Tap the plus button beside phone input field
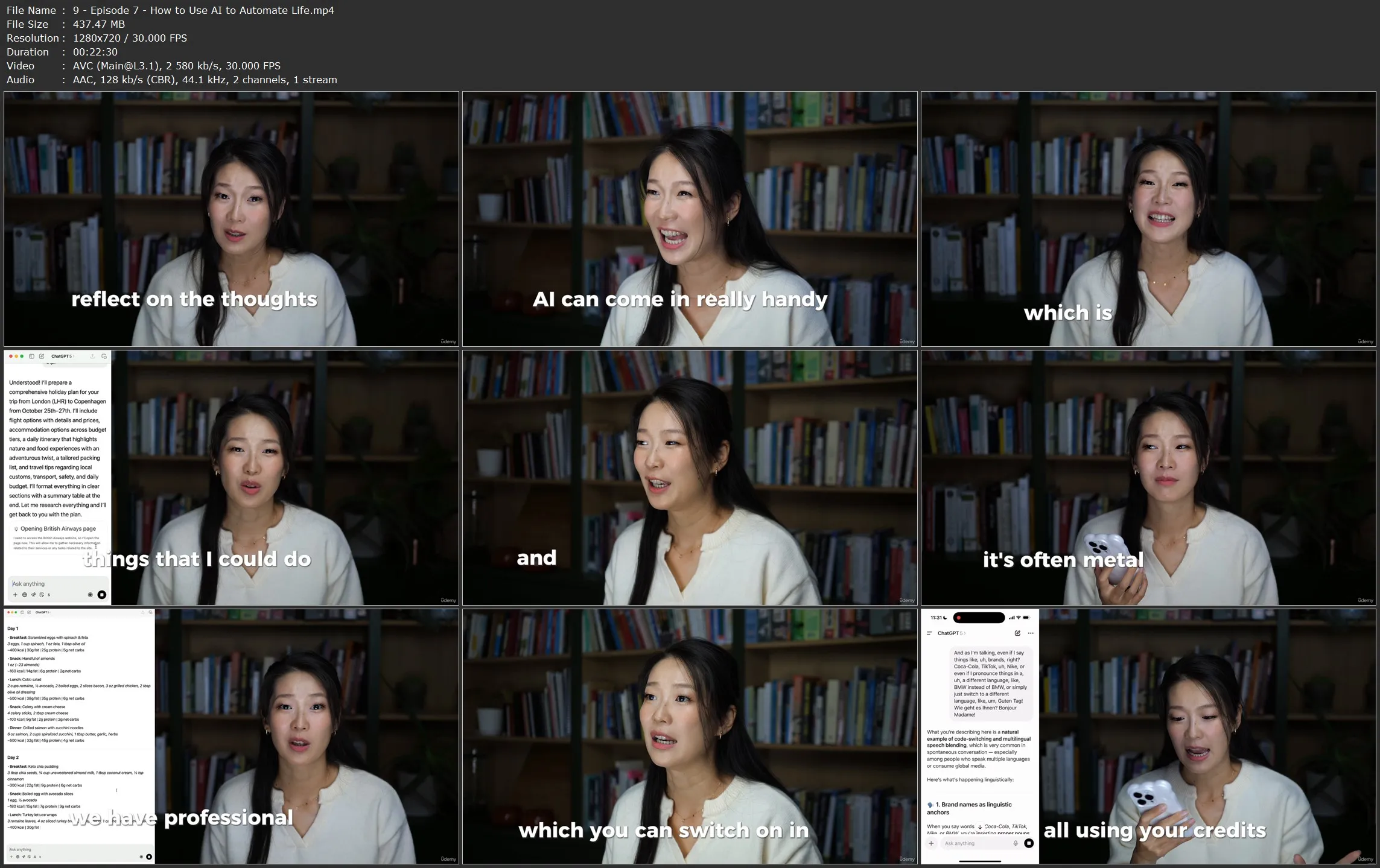This screenshot has height=868, width=1380. [931, 843]
